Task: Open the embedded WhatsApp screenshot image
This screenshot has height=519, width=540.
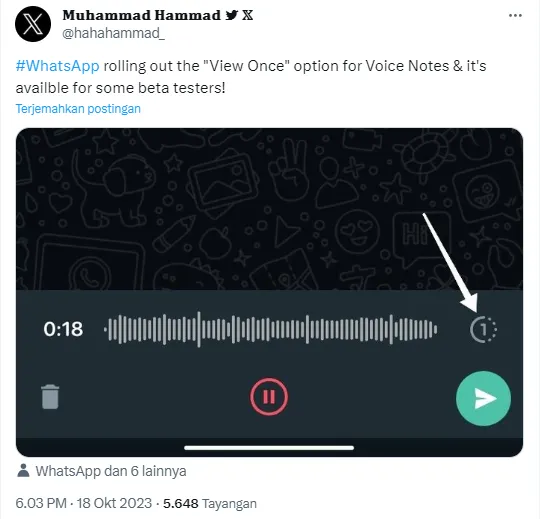Action: tap(269, 292)
